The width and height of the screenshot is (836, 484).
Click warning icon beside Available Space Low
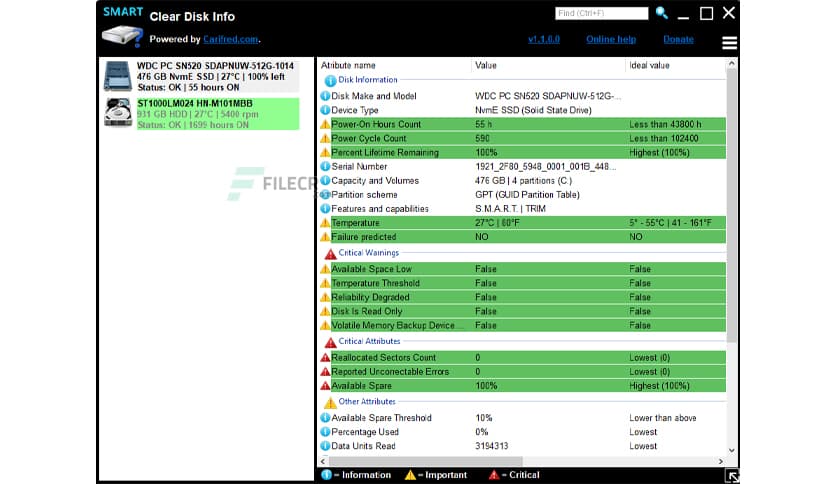(325, 269)
